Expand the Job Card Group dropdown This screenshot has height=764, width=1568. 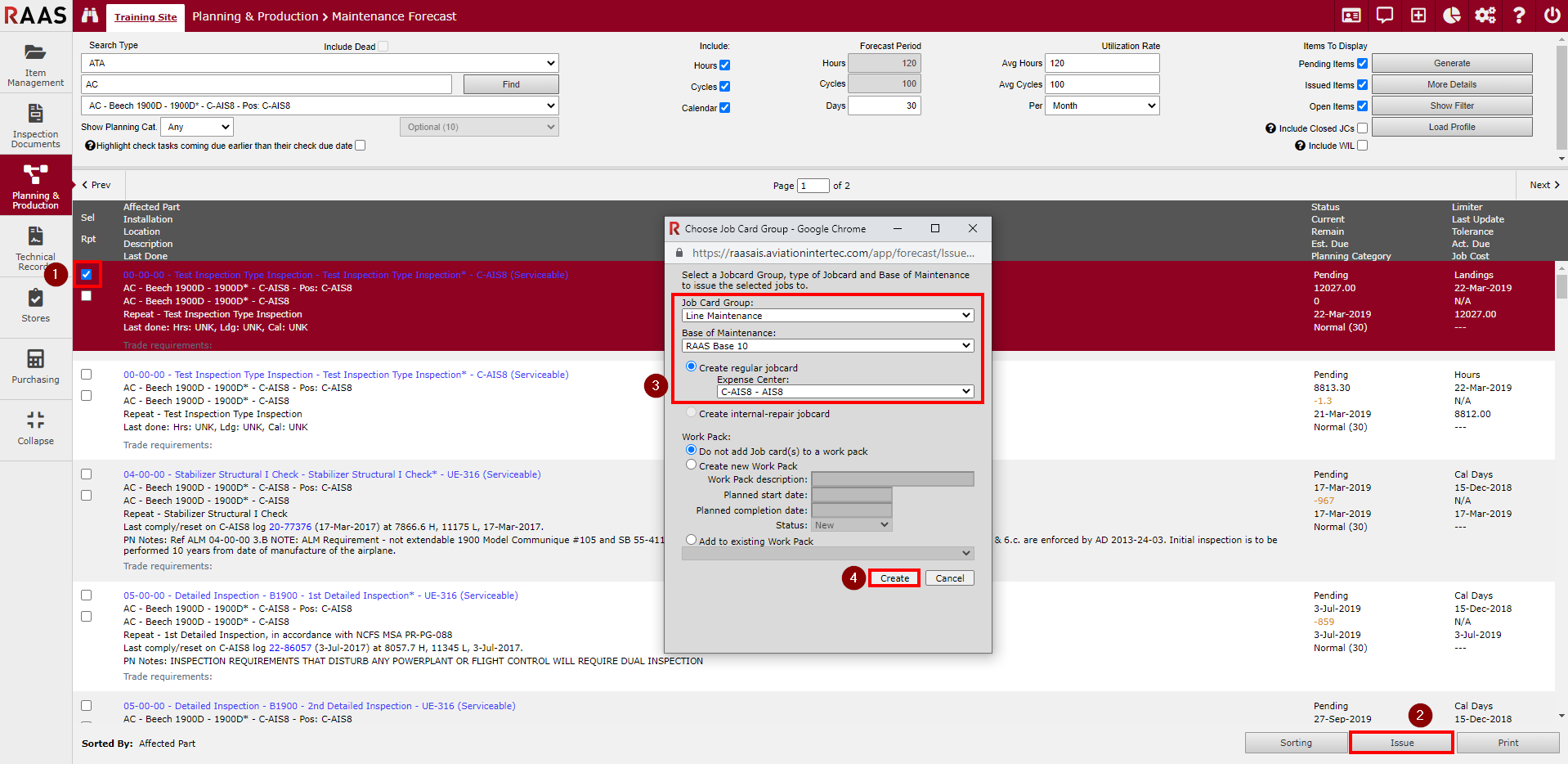[x=827, y=316]
